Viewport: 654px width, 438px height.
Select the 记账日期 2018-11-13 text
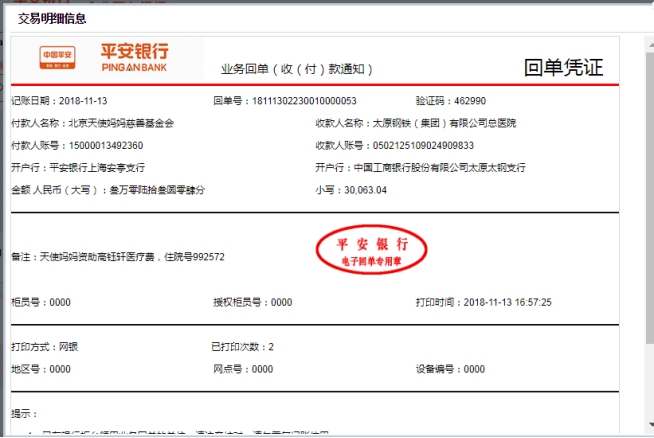(x=59, y=101)
